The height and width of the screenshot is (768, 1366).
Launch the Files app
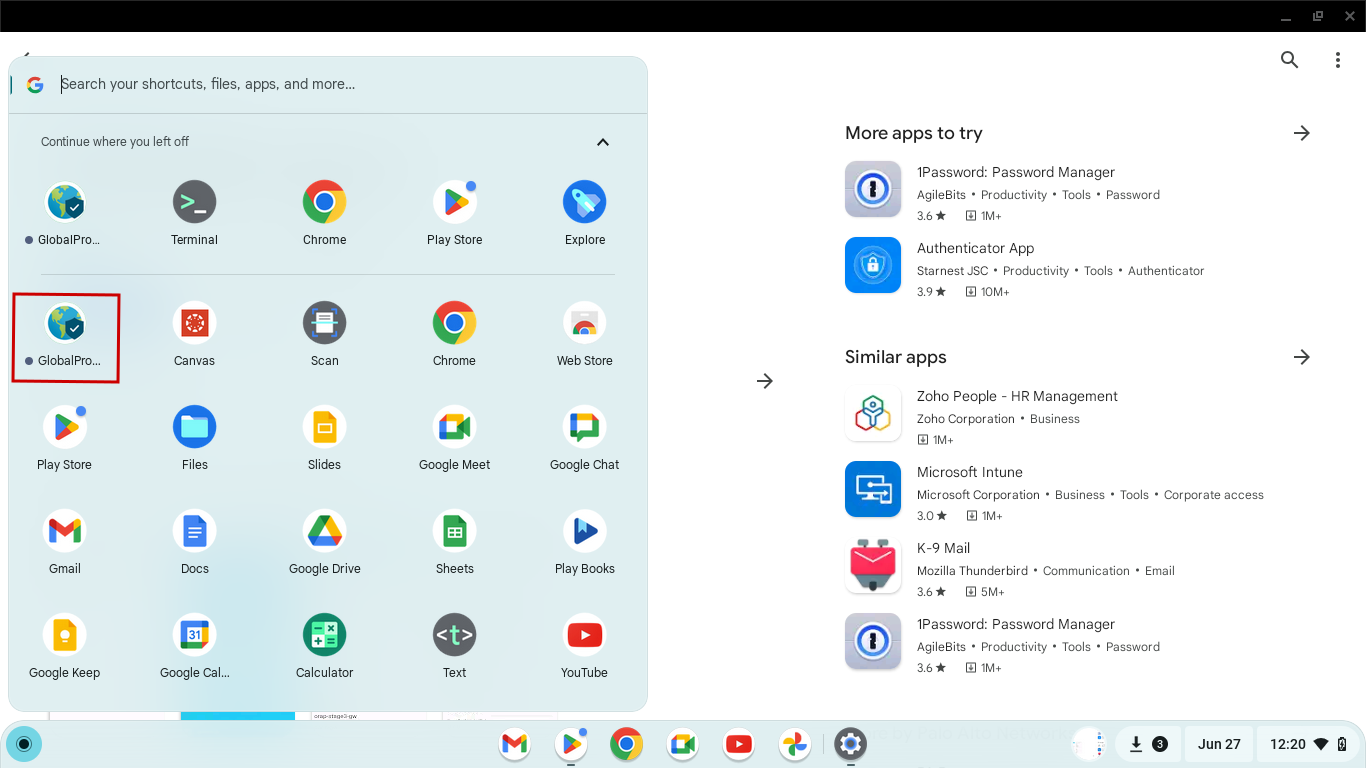(x=195, y=439)
